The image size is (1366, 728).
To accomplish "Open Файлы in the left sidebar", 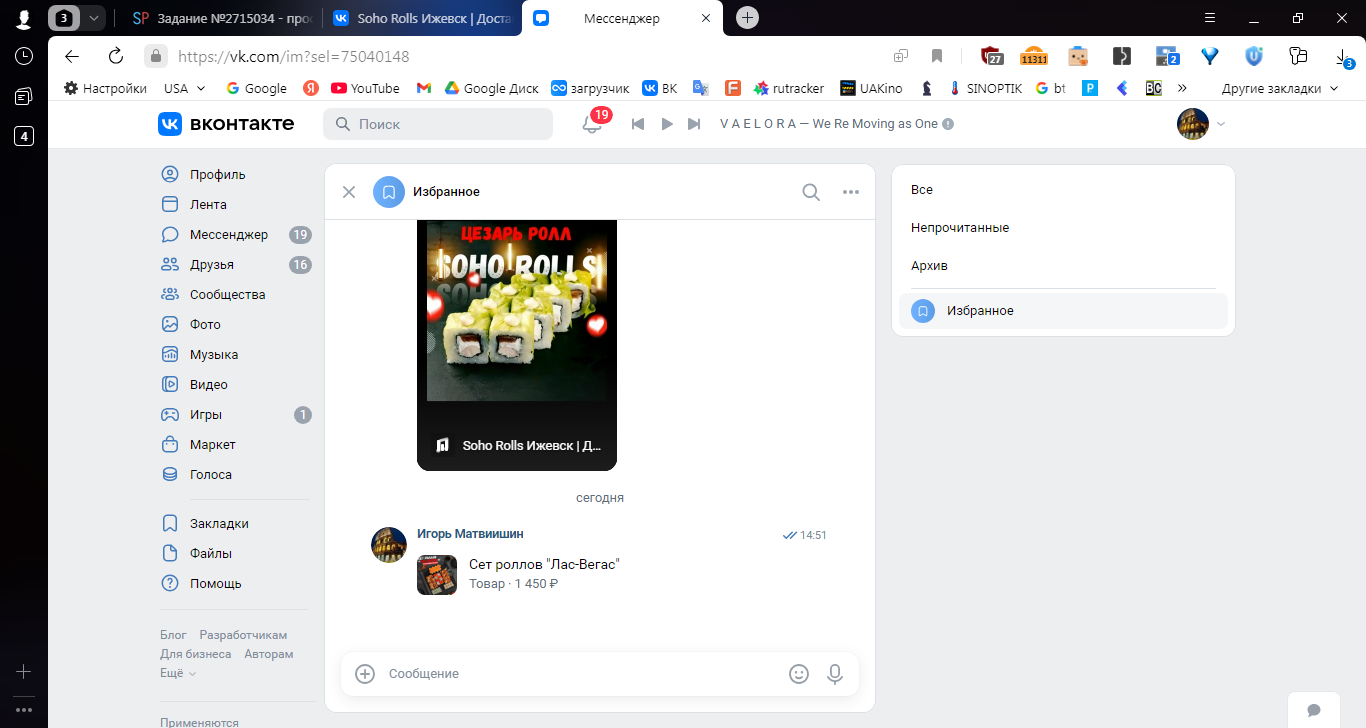I will 235,553.
